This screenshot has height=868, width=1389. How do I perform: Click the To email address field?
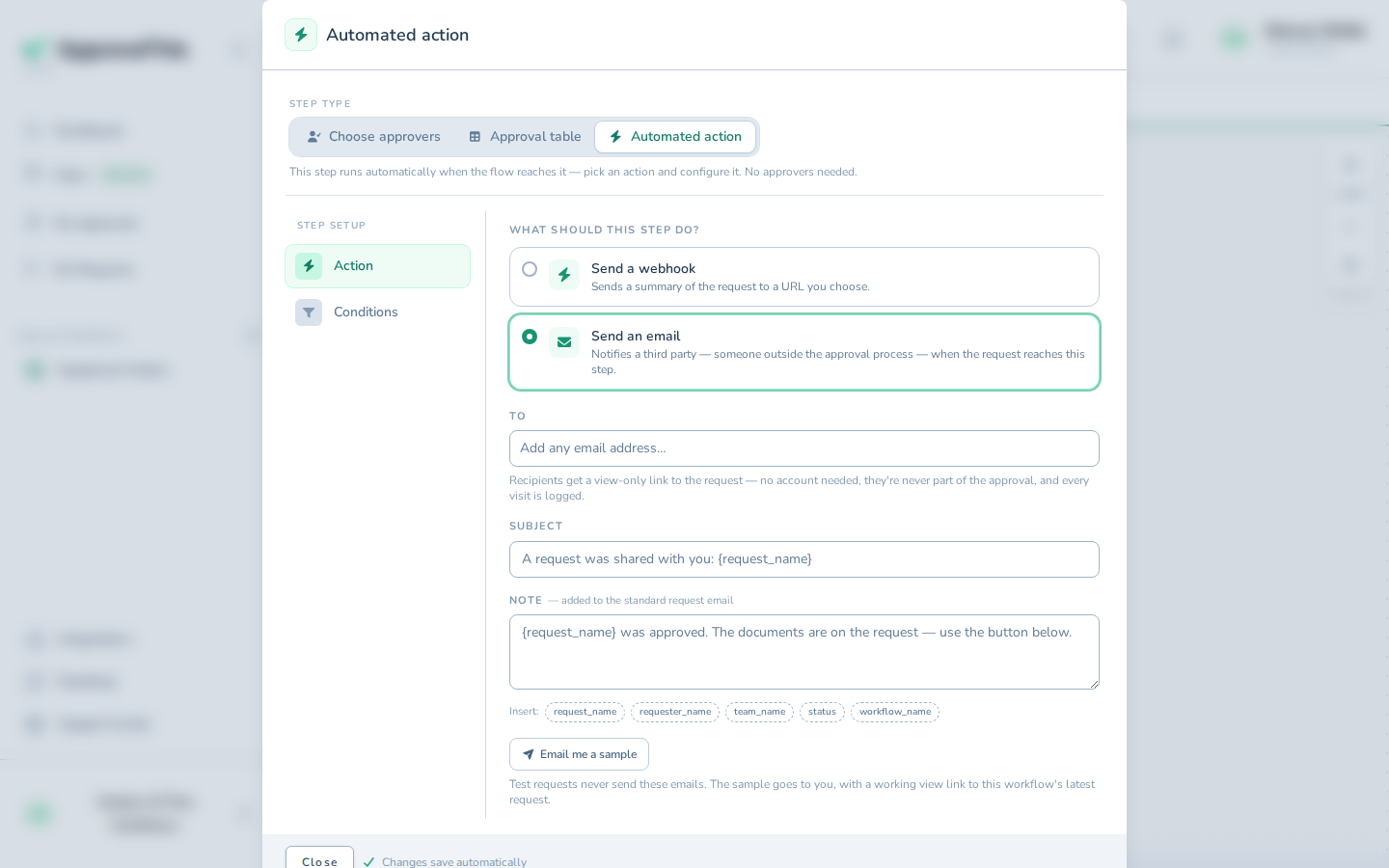point(804,448)
